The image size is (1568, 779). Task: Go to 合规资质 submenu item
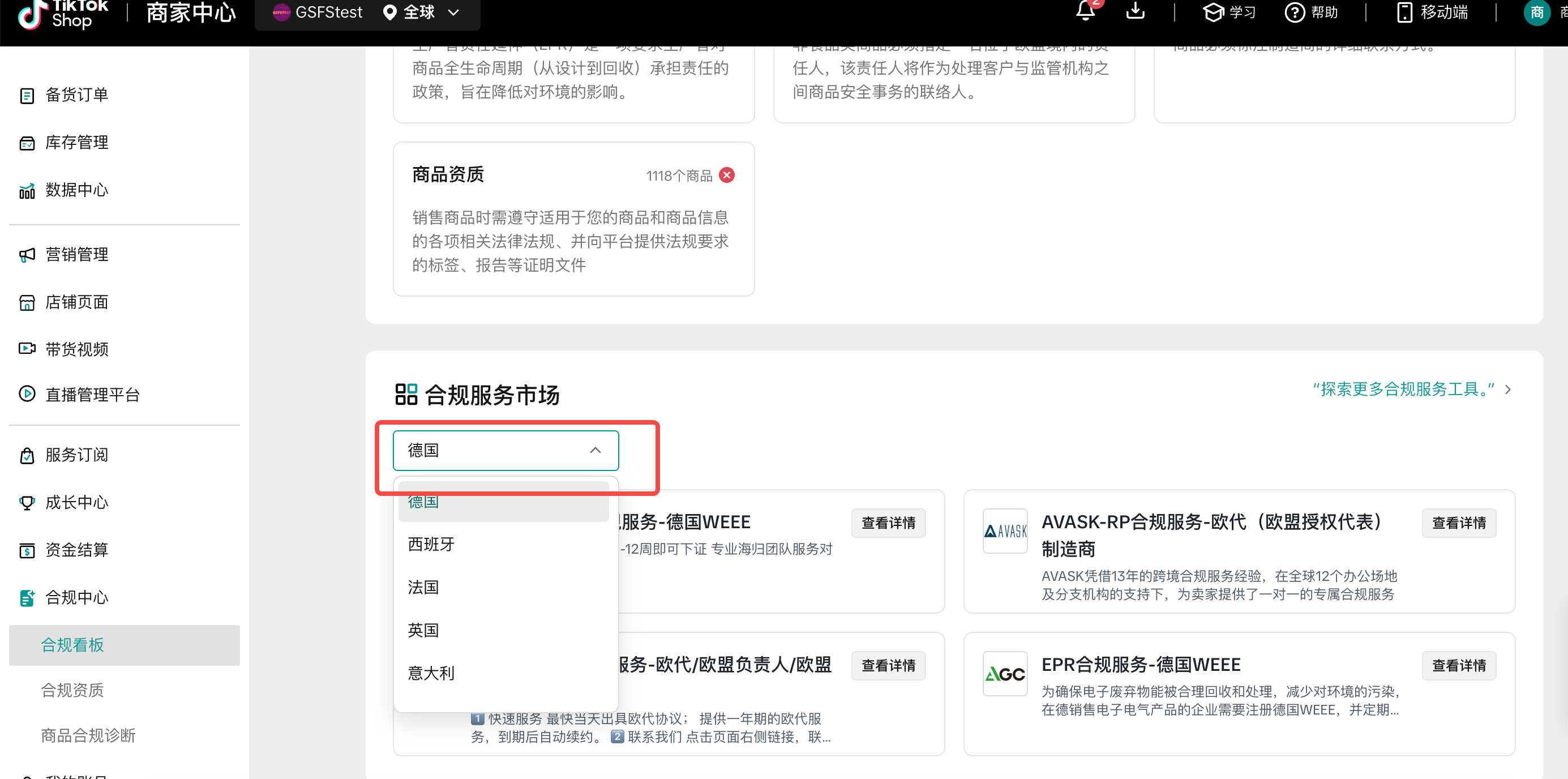72,690
